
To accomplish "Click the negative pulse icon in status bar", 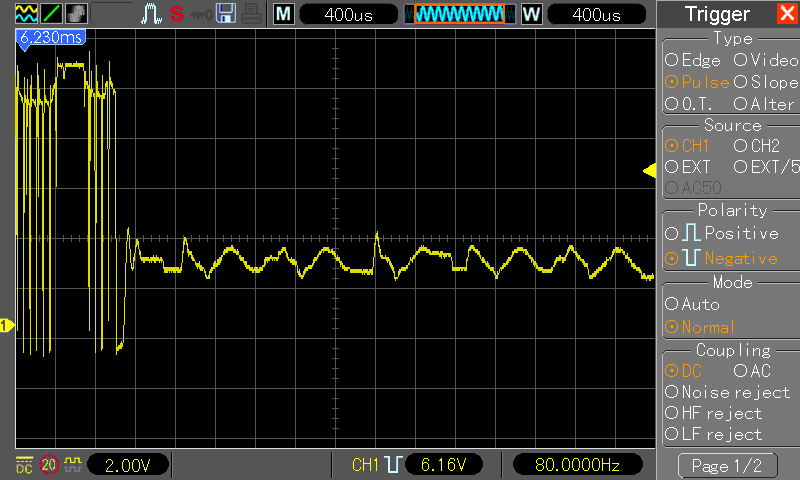I will click(x=393, y=465).
